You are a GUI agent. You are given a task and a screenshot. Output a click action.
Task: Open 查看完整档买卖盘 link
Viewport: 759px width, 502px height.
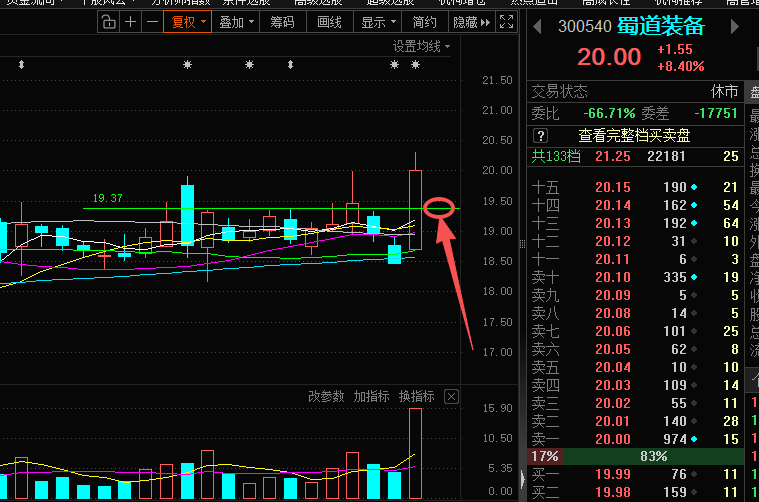pos(634,136)
